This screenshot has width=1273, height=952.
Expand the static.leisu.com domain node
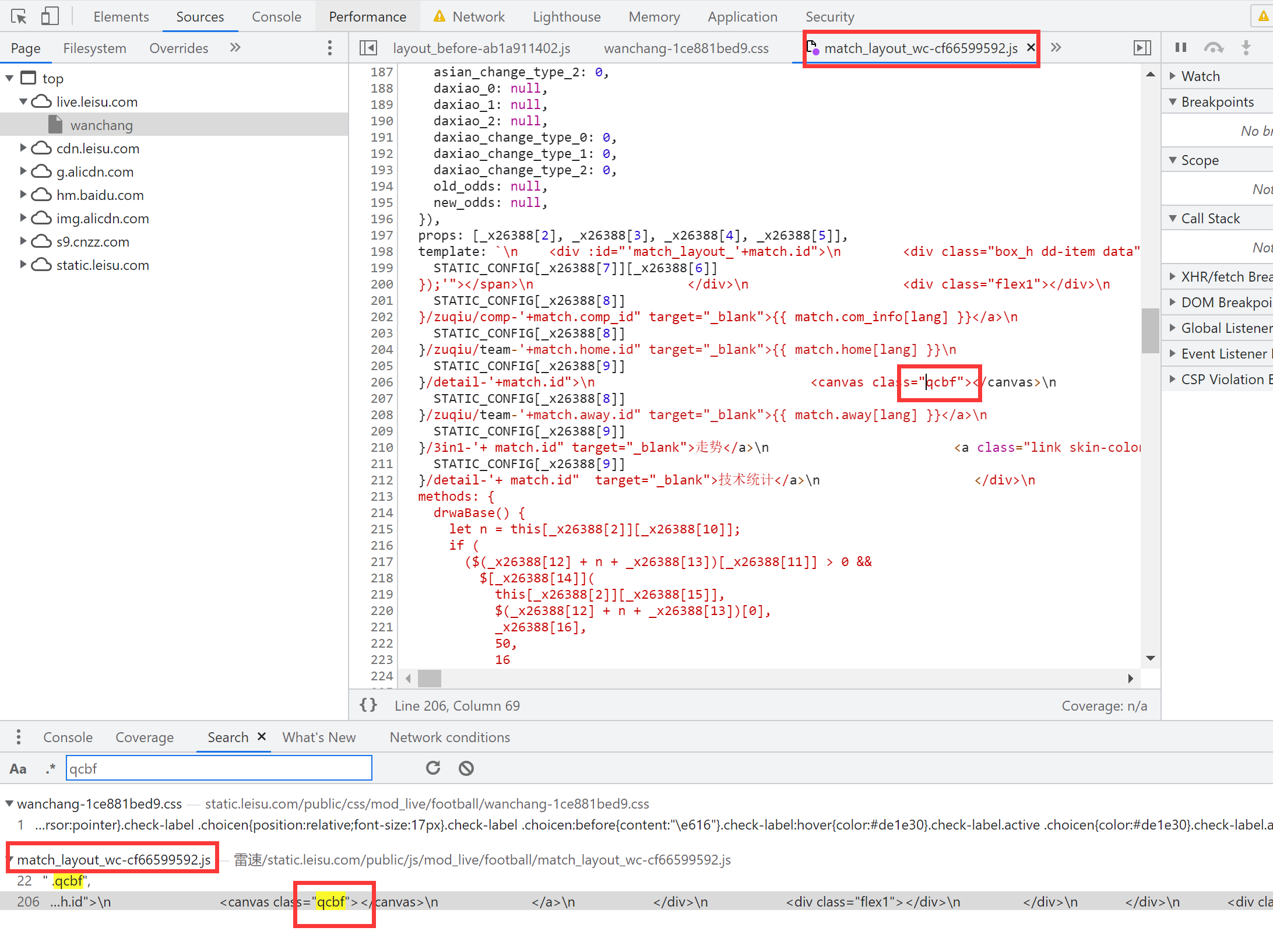(x=23, y=265)
